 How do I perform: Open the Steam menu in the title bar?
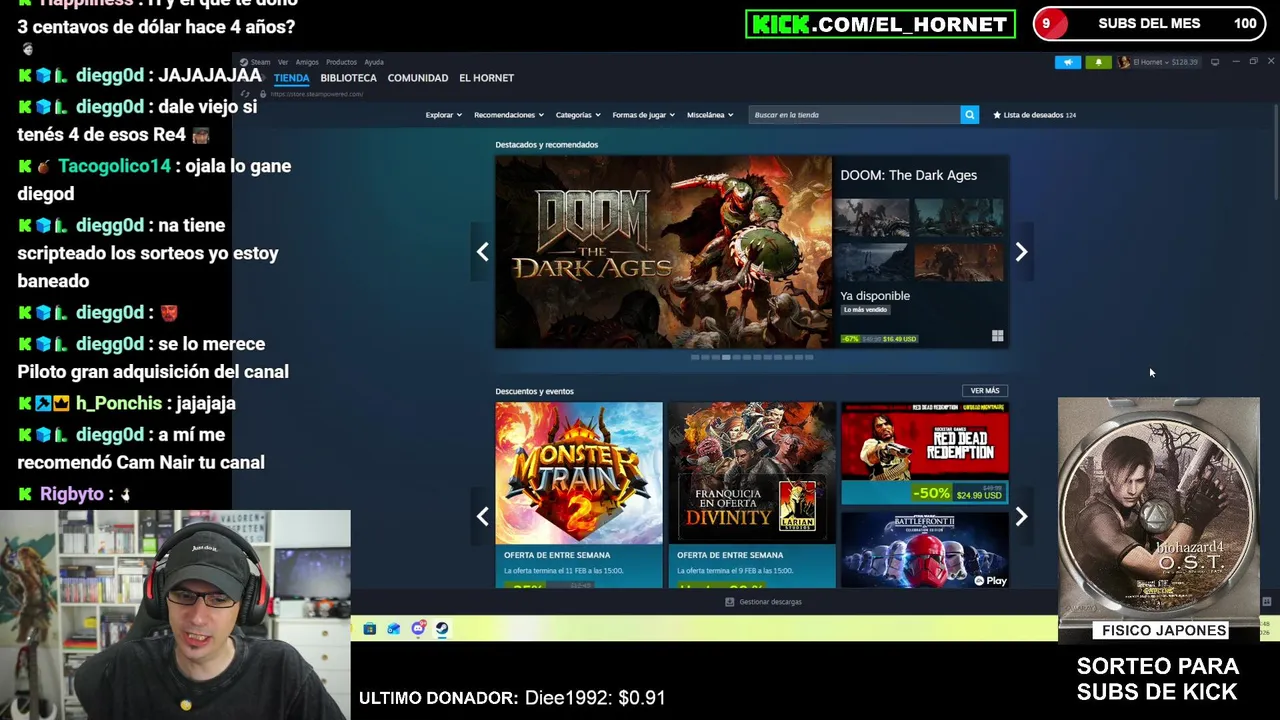260,62
